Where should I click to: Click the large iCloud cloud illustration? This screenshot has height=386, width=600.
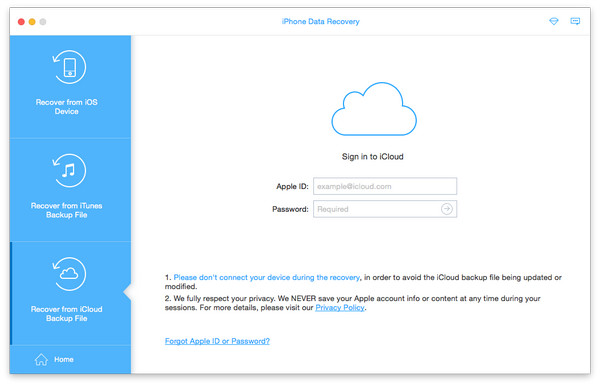pos(374,109)
